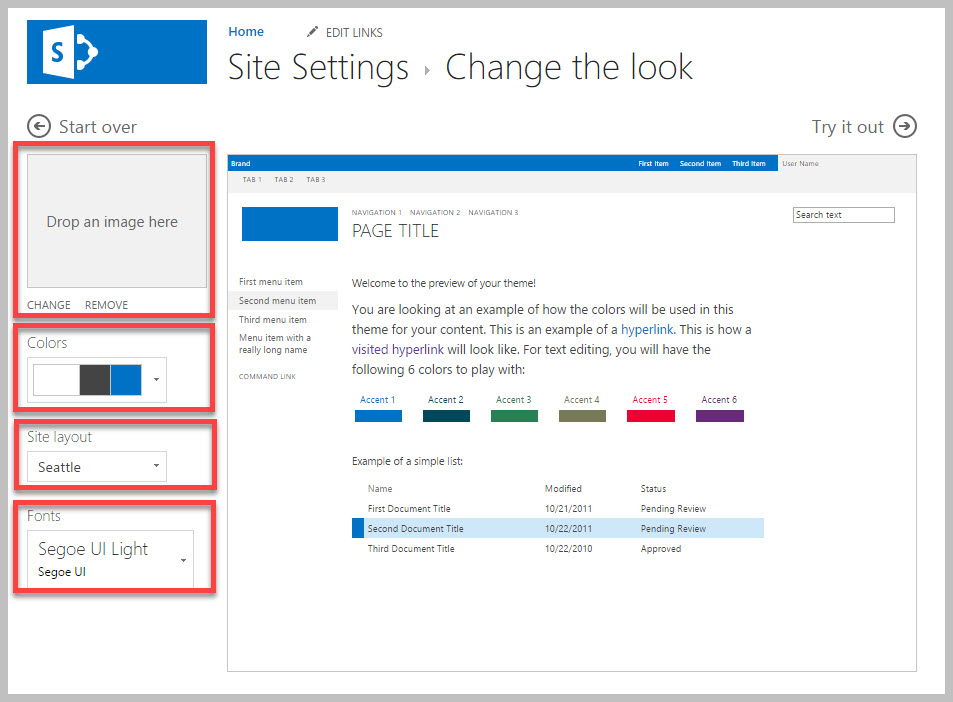
Task: Select First Item in preview top bar
Action: [653, 163]
